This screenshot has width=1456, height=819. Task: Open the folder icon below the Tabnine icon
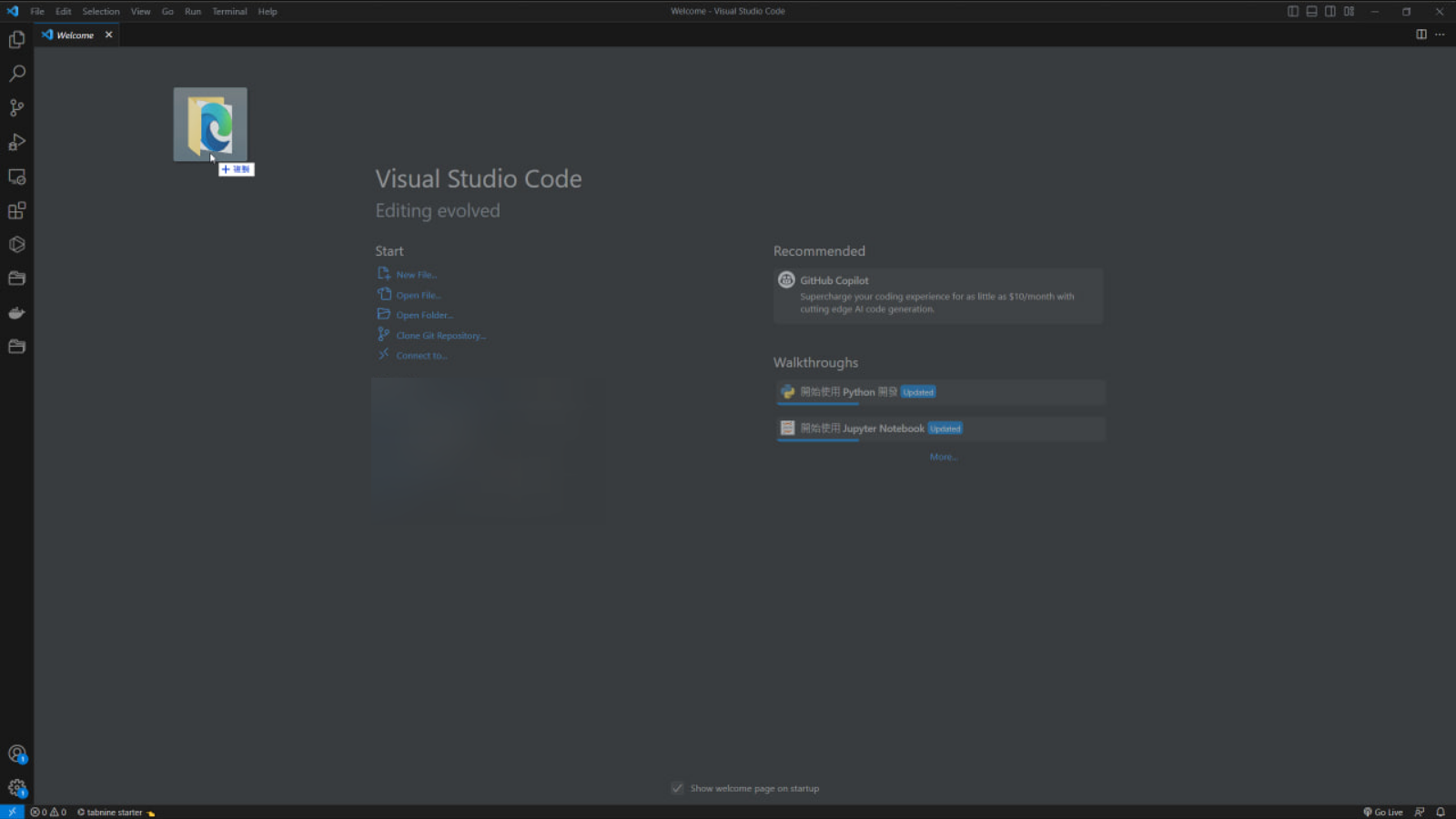(x=16, y=278)
